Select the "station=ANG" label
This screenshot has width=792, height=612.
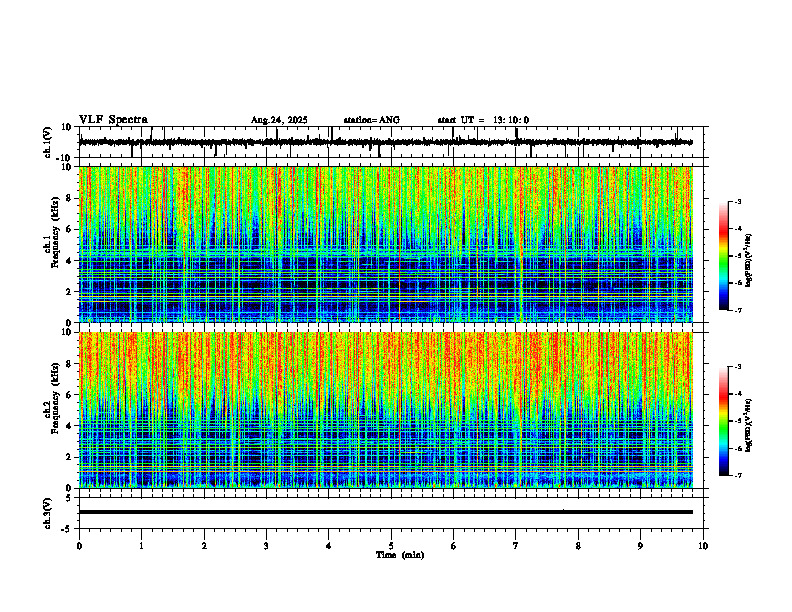[x=371, y=120]
